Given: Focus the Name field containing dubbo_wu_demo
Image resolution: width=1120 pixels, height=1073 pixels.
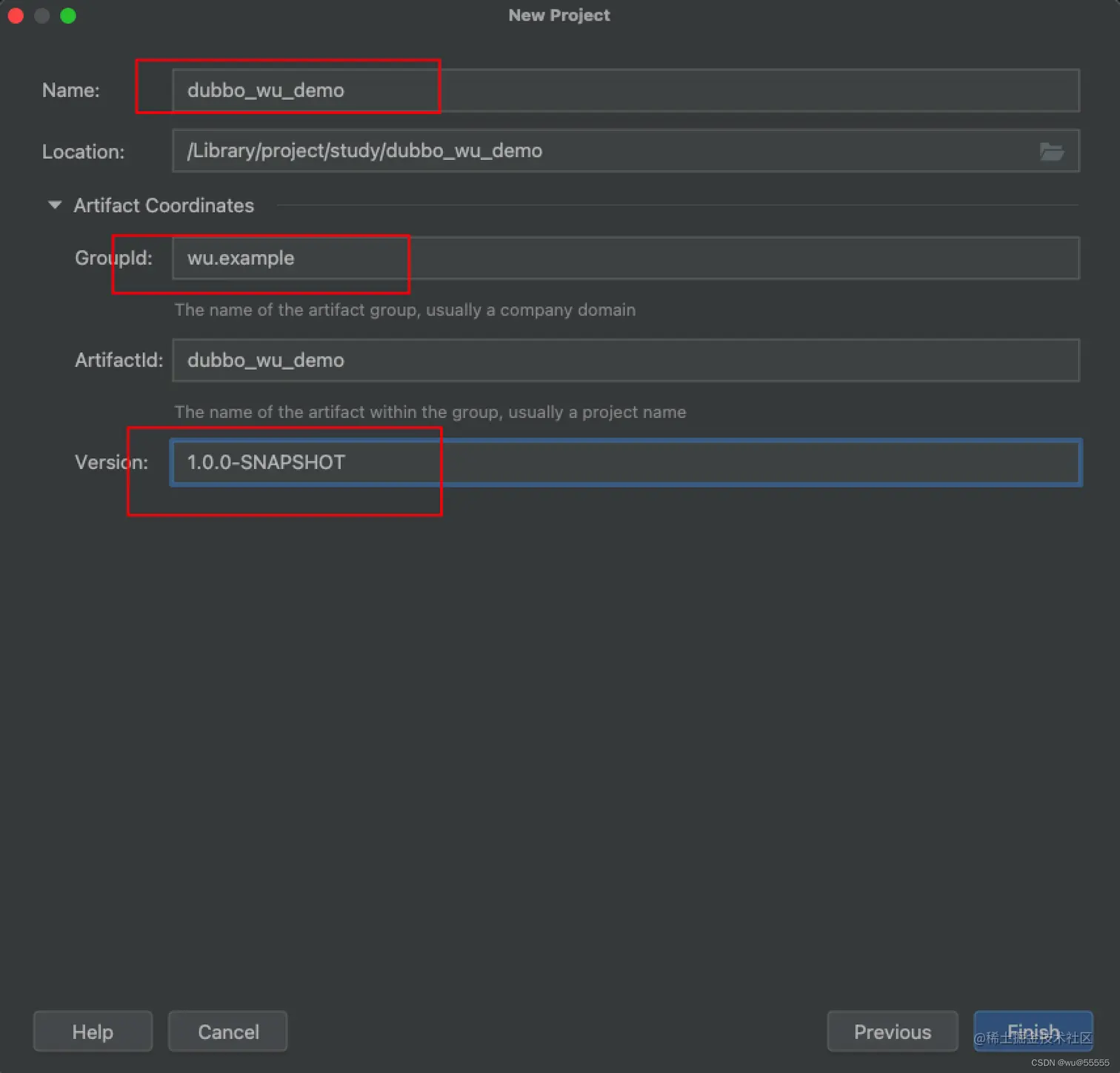Looking at the screenshot, I should coord(625,90).
